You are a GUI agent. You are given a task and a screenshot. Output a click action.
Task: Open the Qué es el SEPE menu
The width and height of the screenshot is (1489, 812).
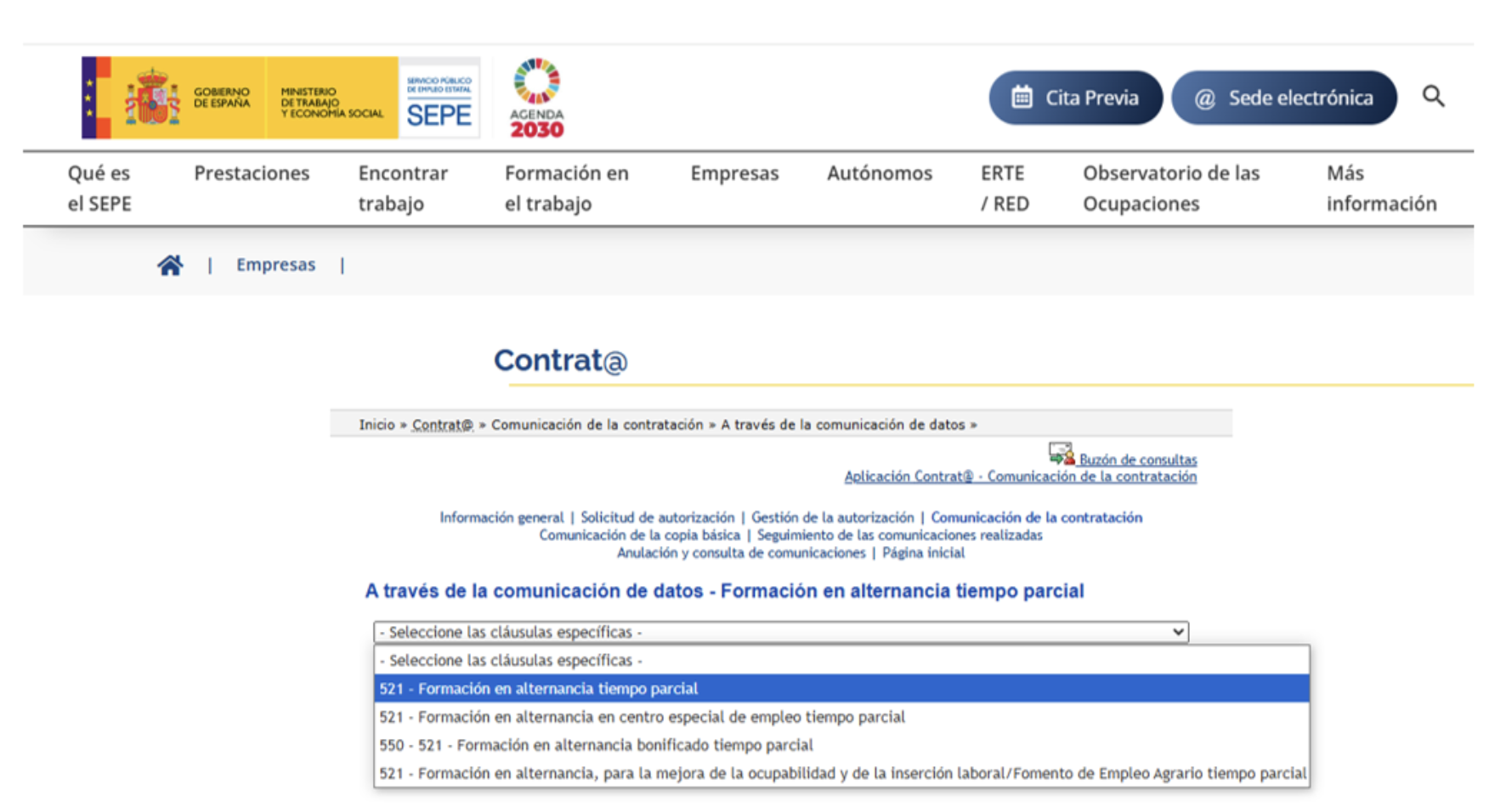(99, 189)
